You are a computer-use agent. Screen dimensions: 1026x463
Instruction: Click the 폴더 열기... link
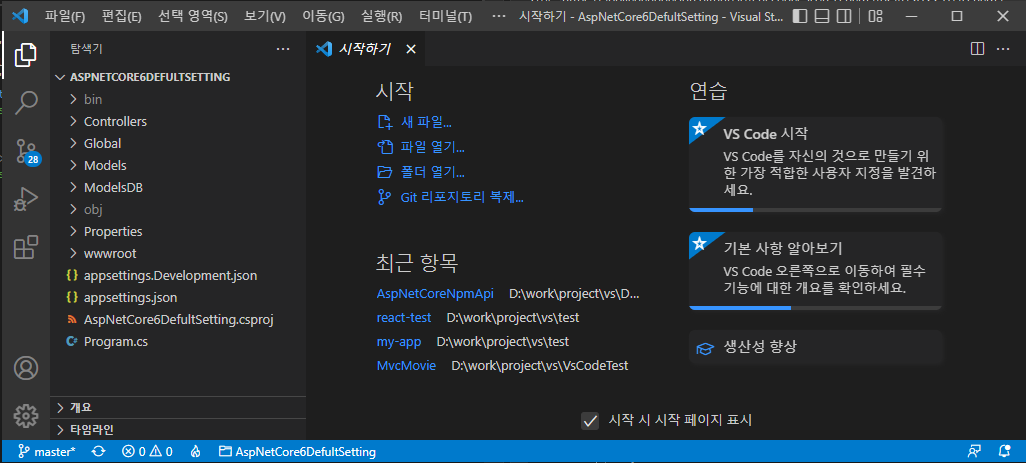click(421, 173)
